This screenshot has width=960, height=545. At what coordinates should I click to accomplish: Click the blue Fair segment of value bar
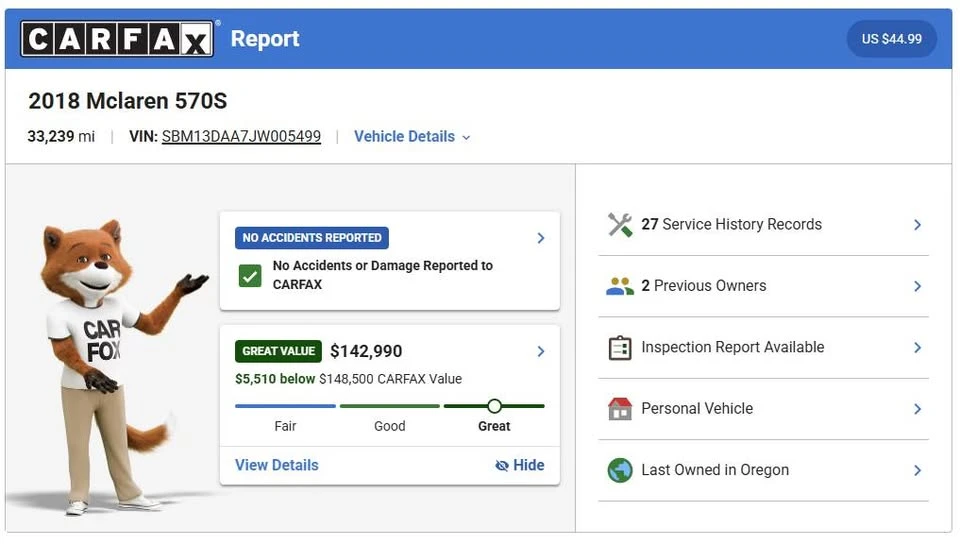[285, 406]
